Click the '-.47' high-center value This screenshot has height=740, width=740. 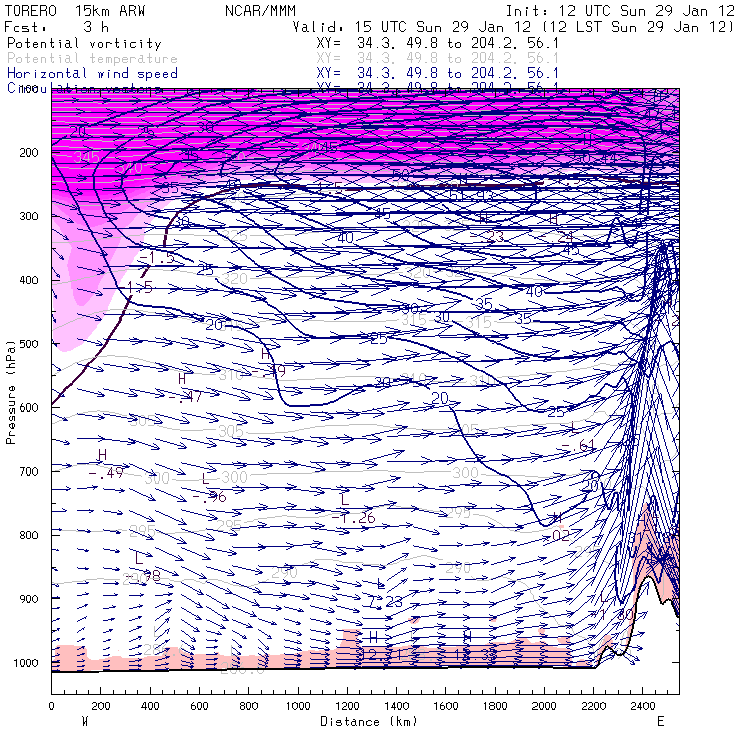point(185,397)
